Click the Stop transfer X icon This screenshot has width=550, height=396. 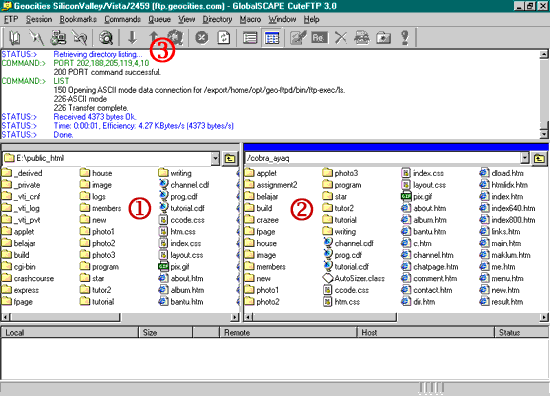tap(202, 38)
